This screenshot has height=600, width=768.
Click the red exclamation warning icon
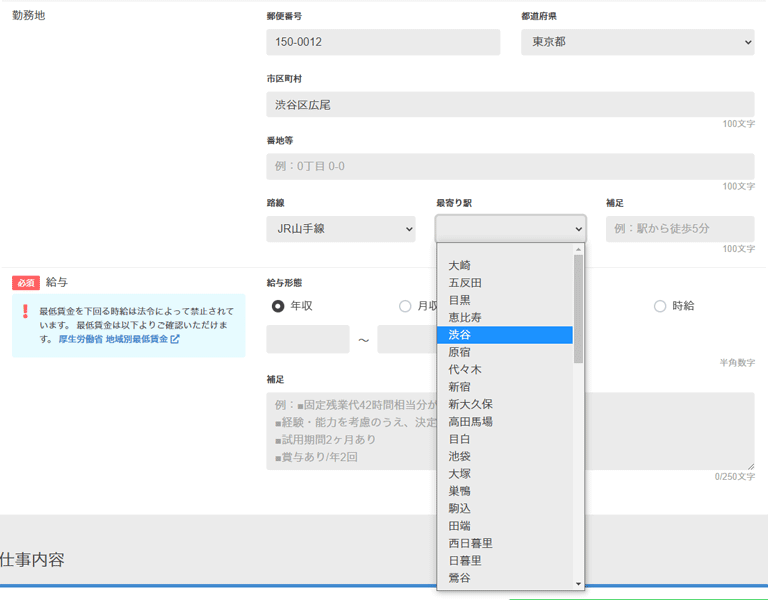[x=25, y=311]
